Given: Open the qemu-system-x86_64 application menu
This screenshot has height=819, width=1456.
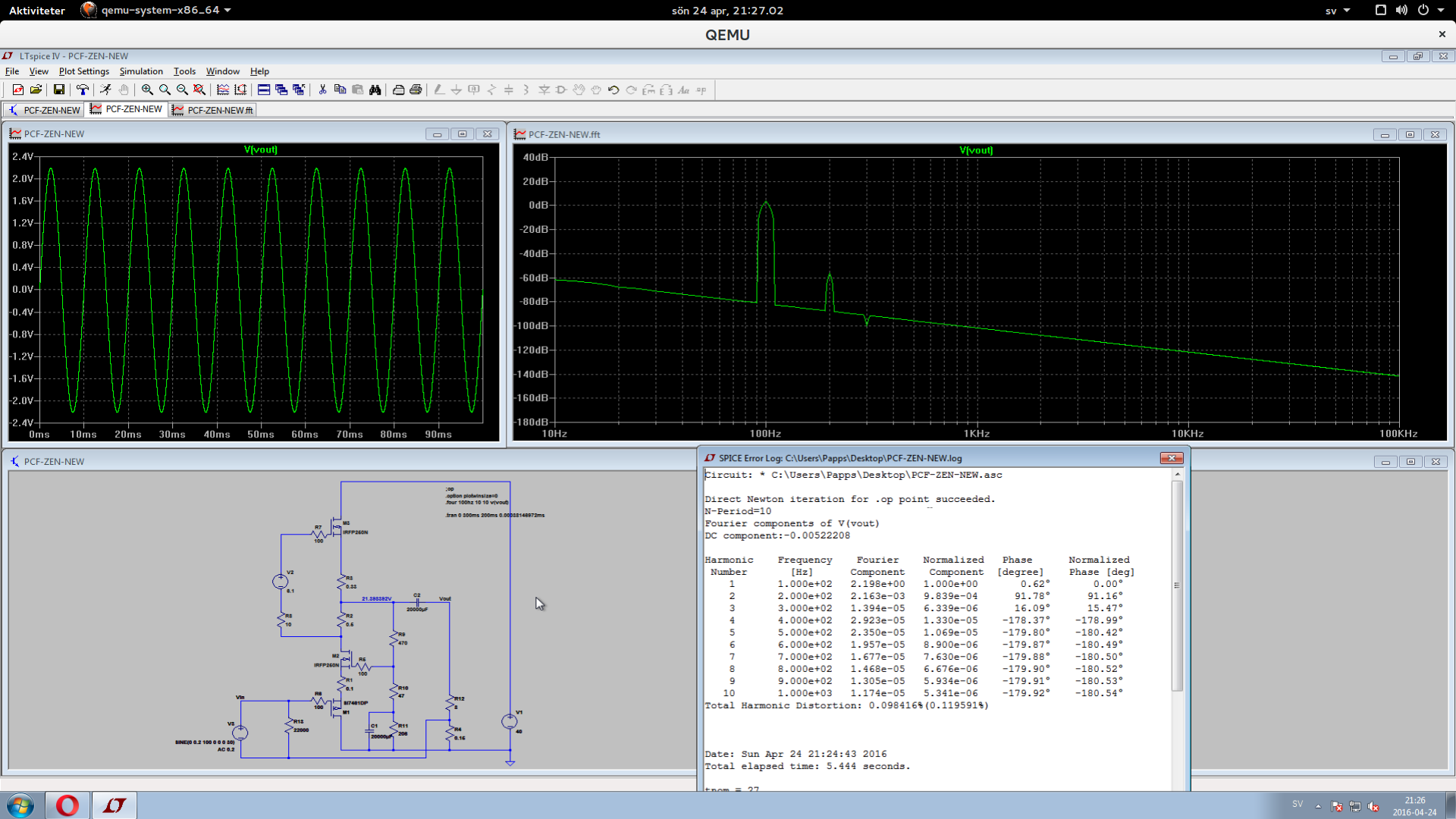Looking at the screenshot, I should tap(155, 10).
